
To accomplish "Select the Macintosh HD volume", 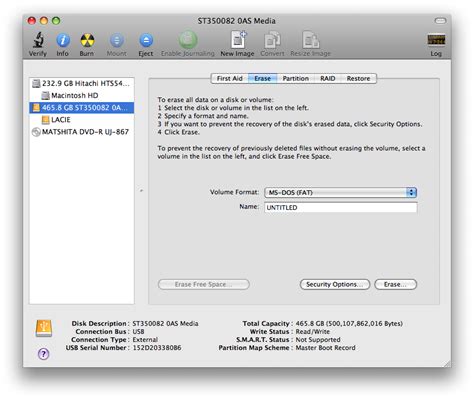I will 82,96.
